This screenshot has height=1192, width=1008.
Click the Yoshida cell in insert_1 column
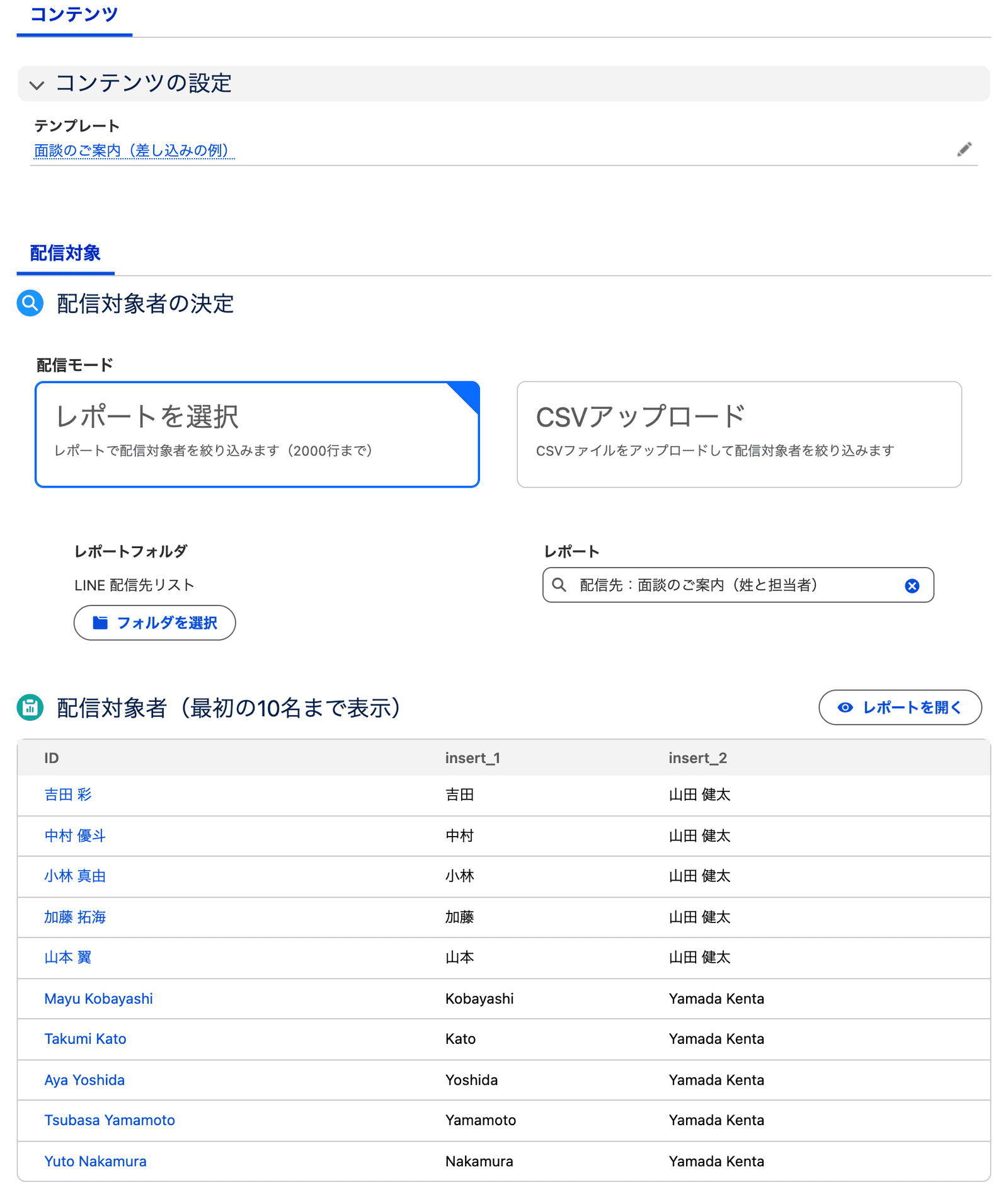(x=471, y=1080)
